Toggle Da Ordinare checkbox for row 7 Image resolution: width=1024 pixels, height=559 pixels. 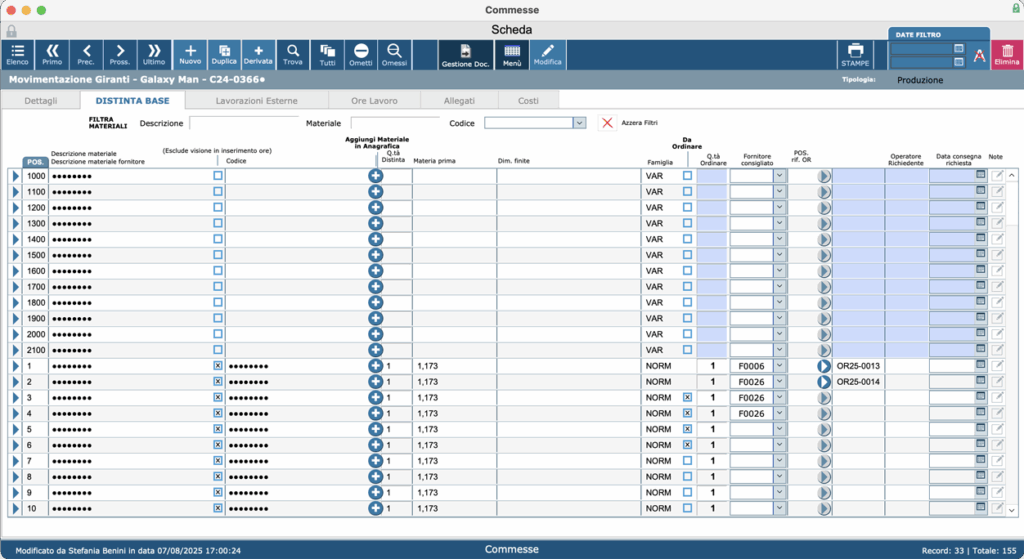pos(687,460)
